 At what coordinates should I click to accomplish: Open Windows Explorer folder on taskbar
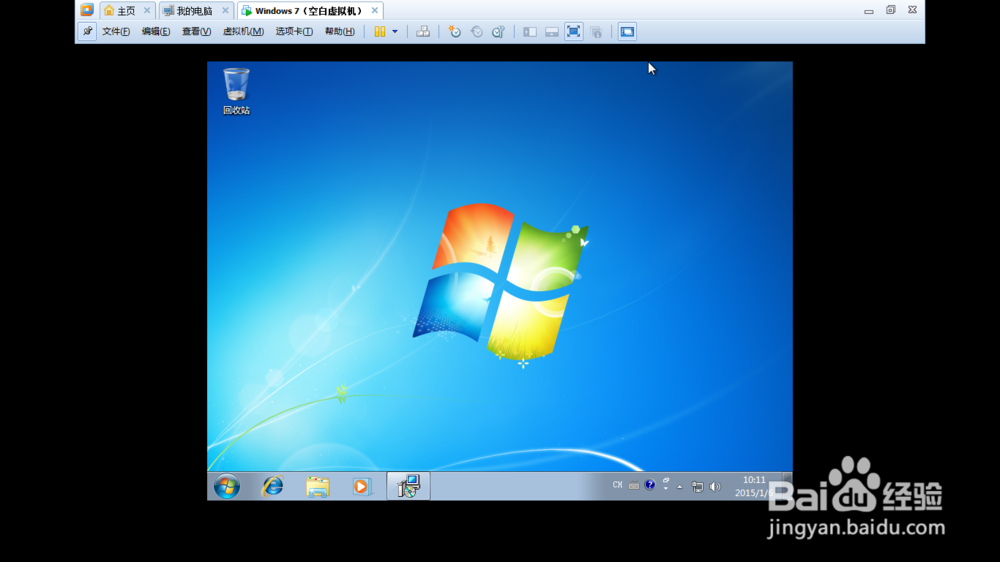coord(318,487)
